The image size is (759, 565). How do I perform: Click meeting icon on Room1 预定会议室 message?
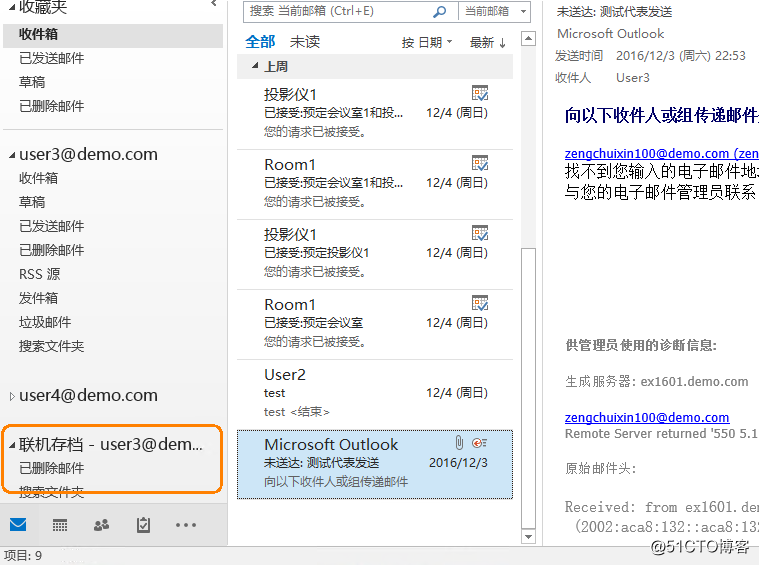click(x=480, y=303)
